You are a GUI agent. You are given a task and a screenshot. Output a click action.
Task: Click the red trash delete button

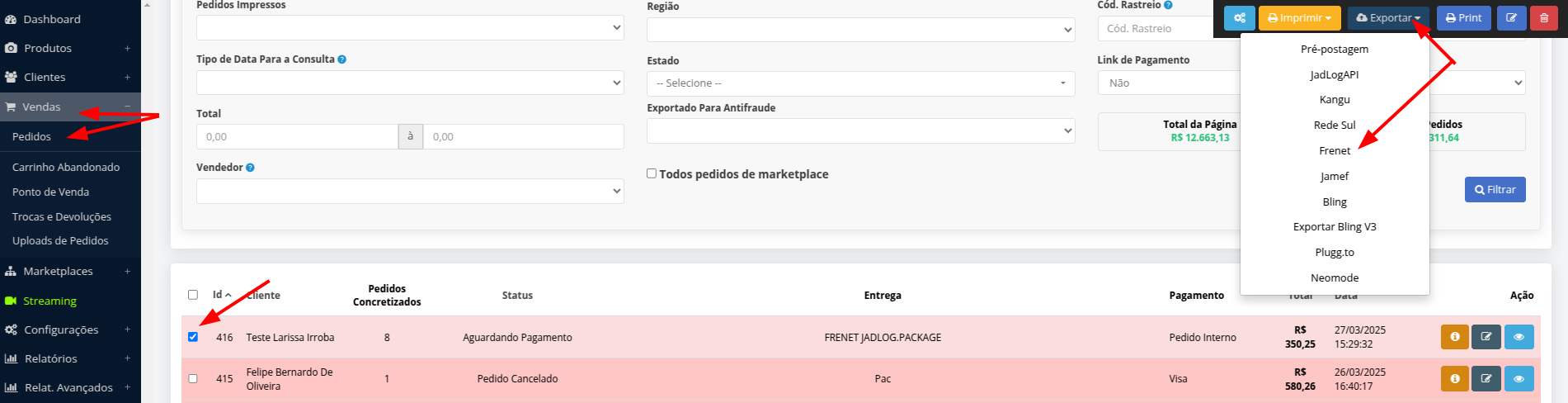[1543, 18]
